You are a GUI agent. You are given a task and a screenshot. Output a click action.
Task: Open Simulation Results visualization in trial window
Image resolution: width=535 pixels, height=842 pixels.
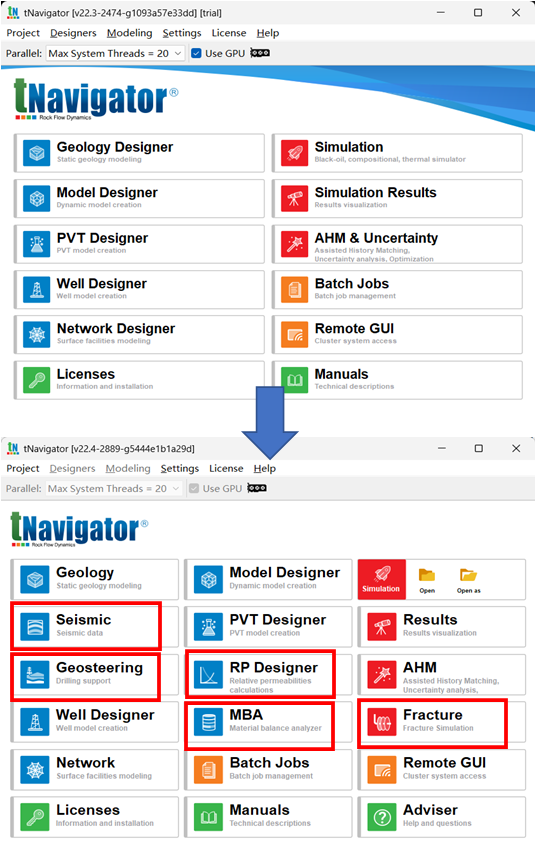(397, 199)
